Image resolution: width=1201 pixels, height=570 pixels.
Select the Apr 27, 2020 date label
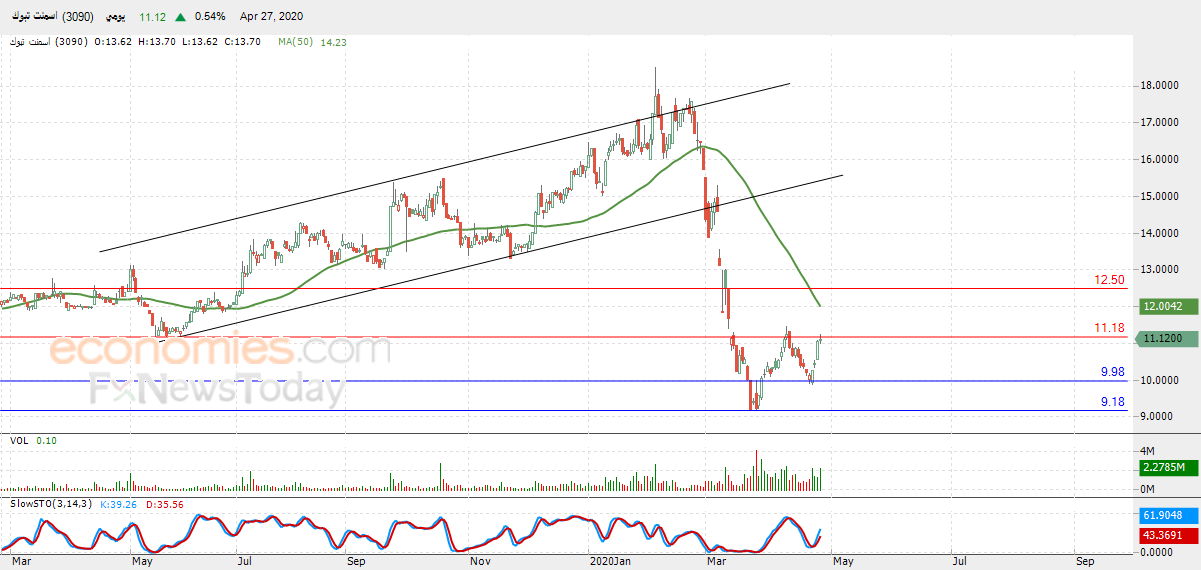pyautogui.click(x=271, y=17)
